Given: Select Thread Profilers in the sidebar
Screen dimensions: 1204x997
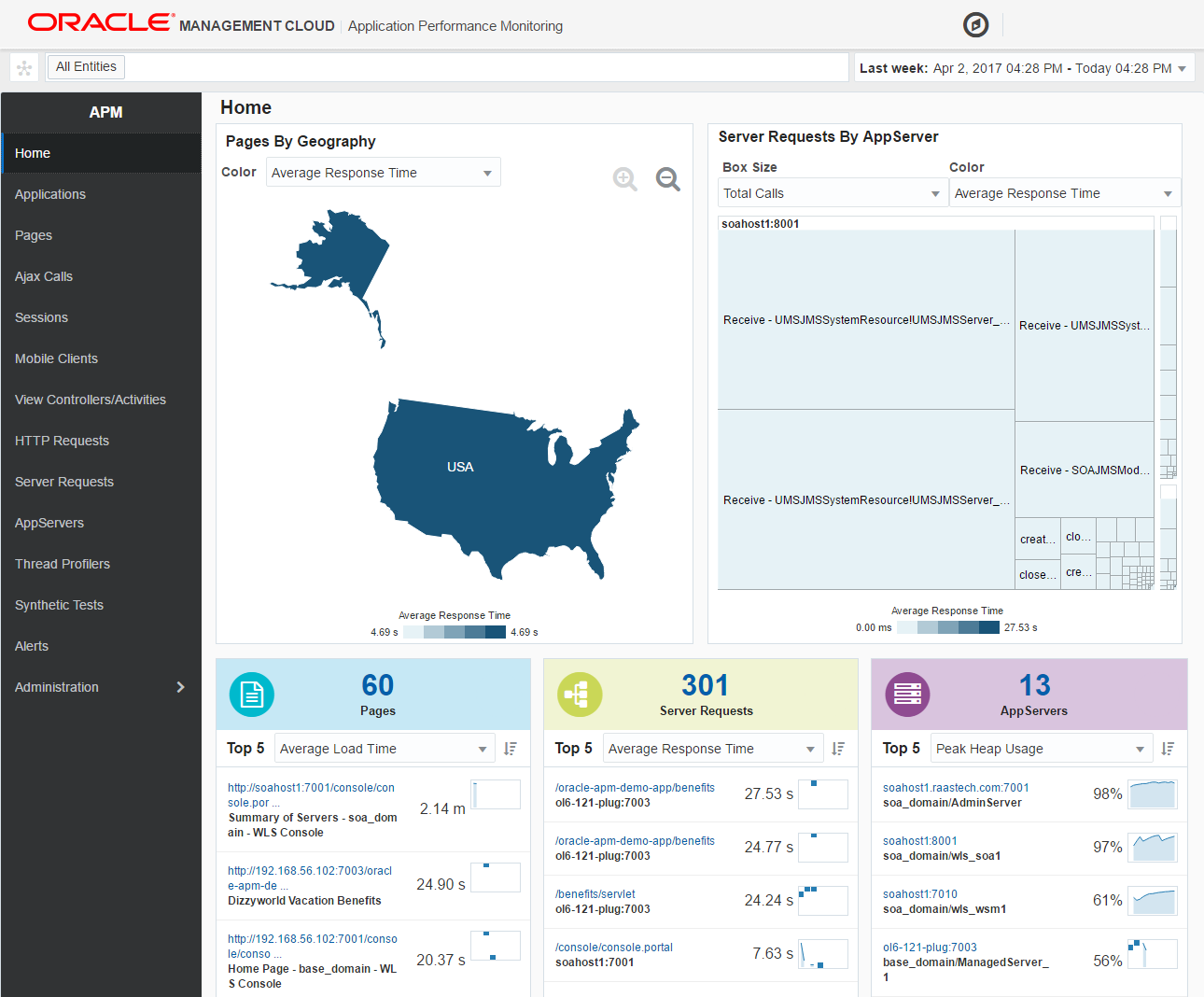Looking at the screenshot, I should click(x=62, y=564).
